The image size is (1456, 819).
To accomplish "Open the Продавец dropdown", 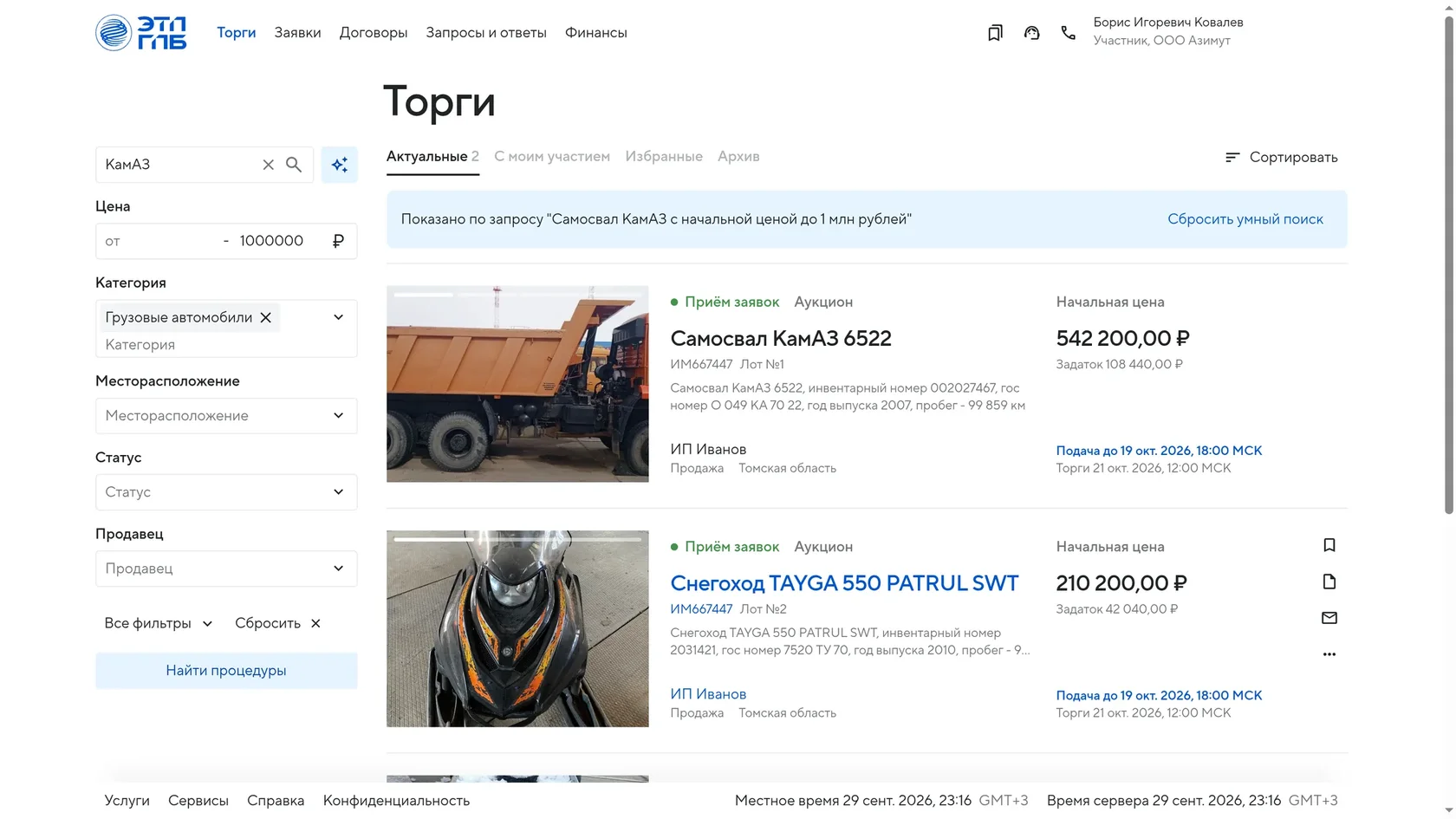I will coord(226,569).
